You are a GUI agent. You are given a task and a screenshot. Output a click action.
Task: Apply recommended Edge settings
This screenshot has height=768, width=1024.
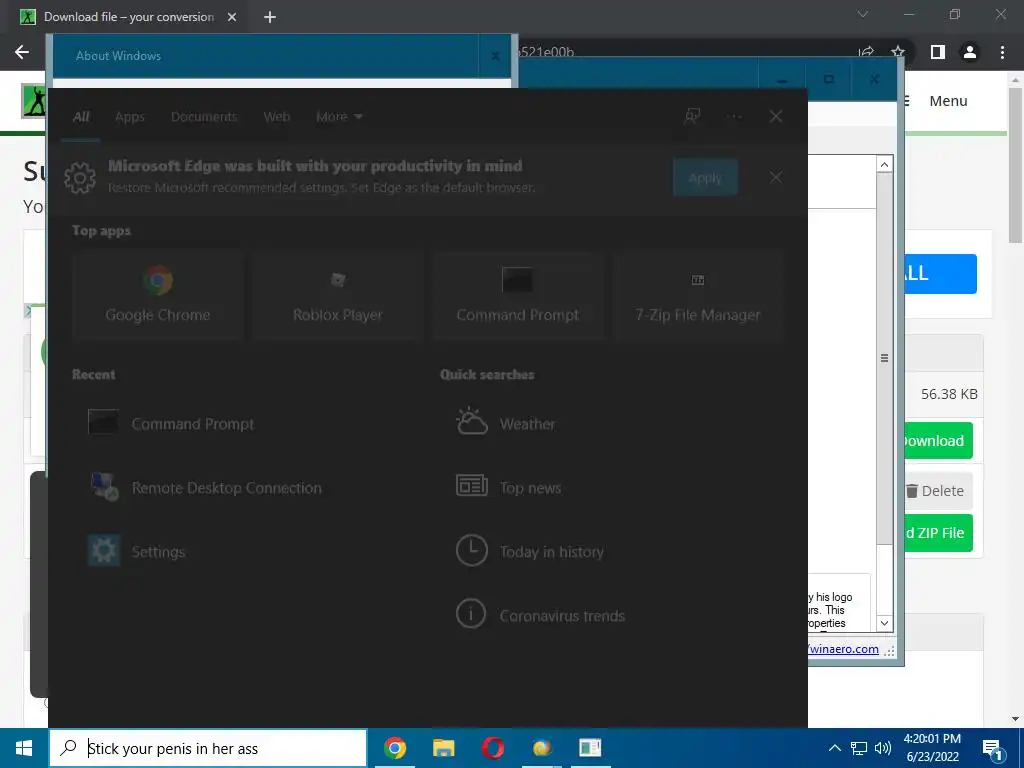pyautogui.click(x=705, y=177)
